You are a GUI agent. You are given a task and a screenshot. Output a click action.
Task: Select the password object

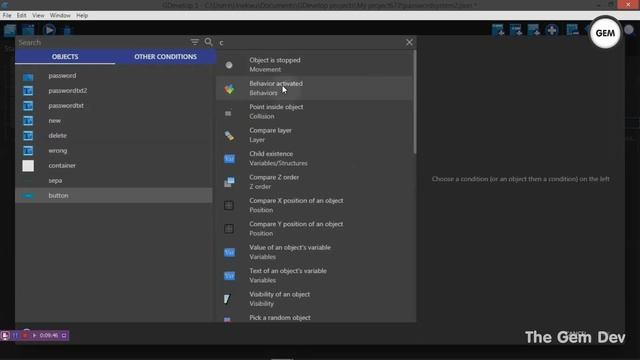click(114, 76)
